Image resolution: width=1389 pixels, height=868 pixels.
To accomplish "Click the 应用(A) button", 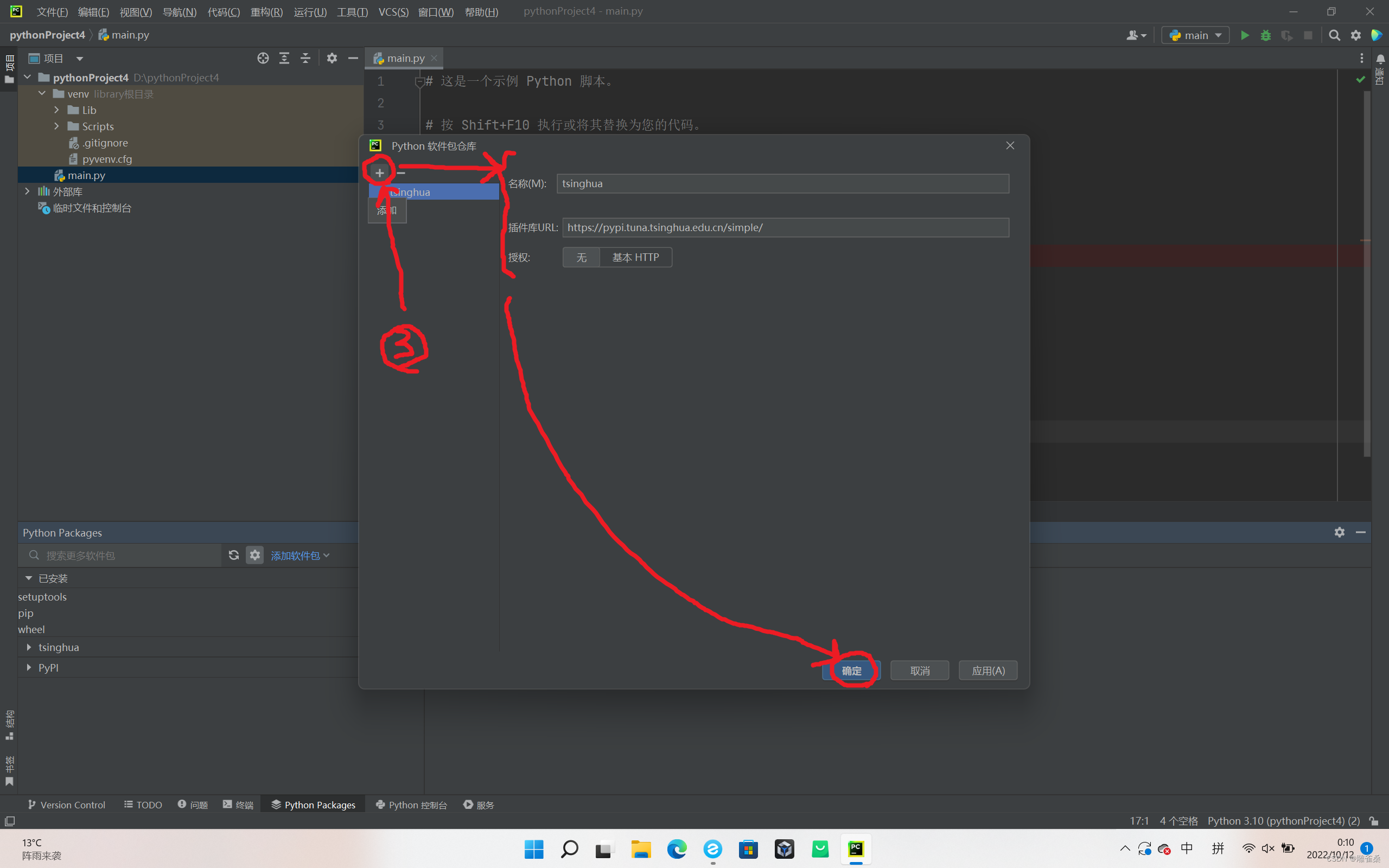I will (988, 671).
